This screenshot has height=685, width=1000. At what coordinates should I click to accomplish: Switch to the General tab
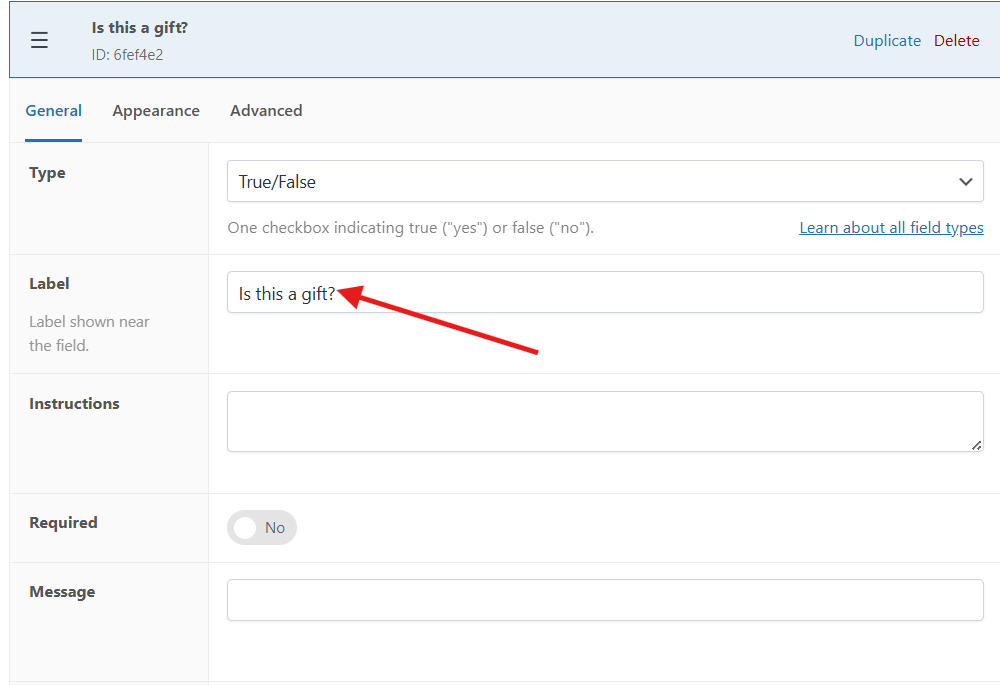pos(54,111)
